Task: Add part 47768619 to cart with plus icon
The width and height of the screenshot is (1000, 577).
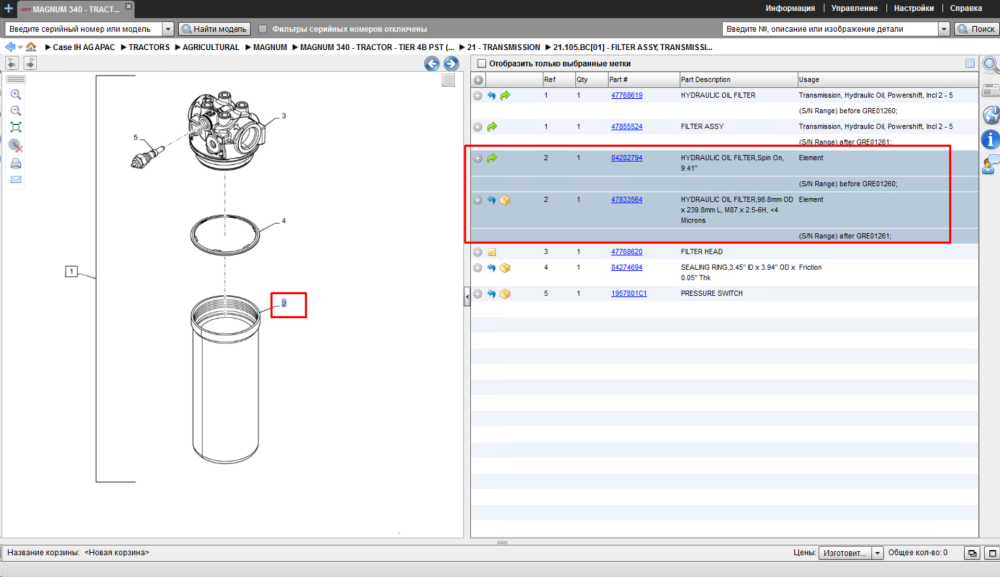Action: click(x=478, y=96)
